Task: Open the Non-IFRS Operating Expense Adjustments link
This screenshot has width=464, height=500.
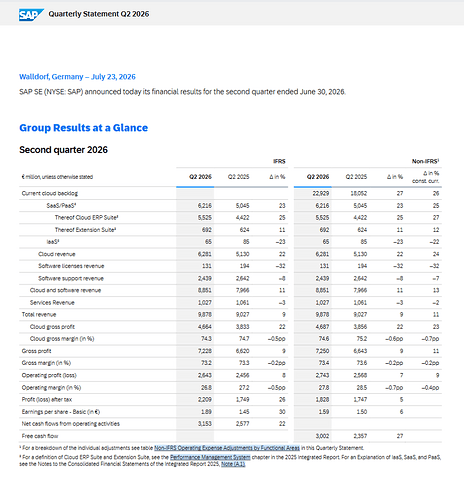Action: pyautogui.click(x=227, y=448)
